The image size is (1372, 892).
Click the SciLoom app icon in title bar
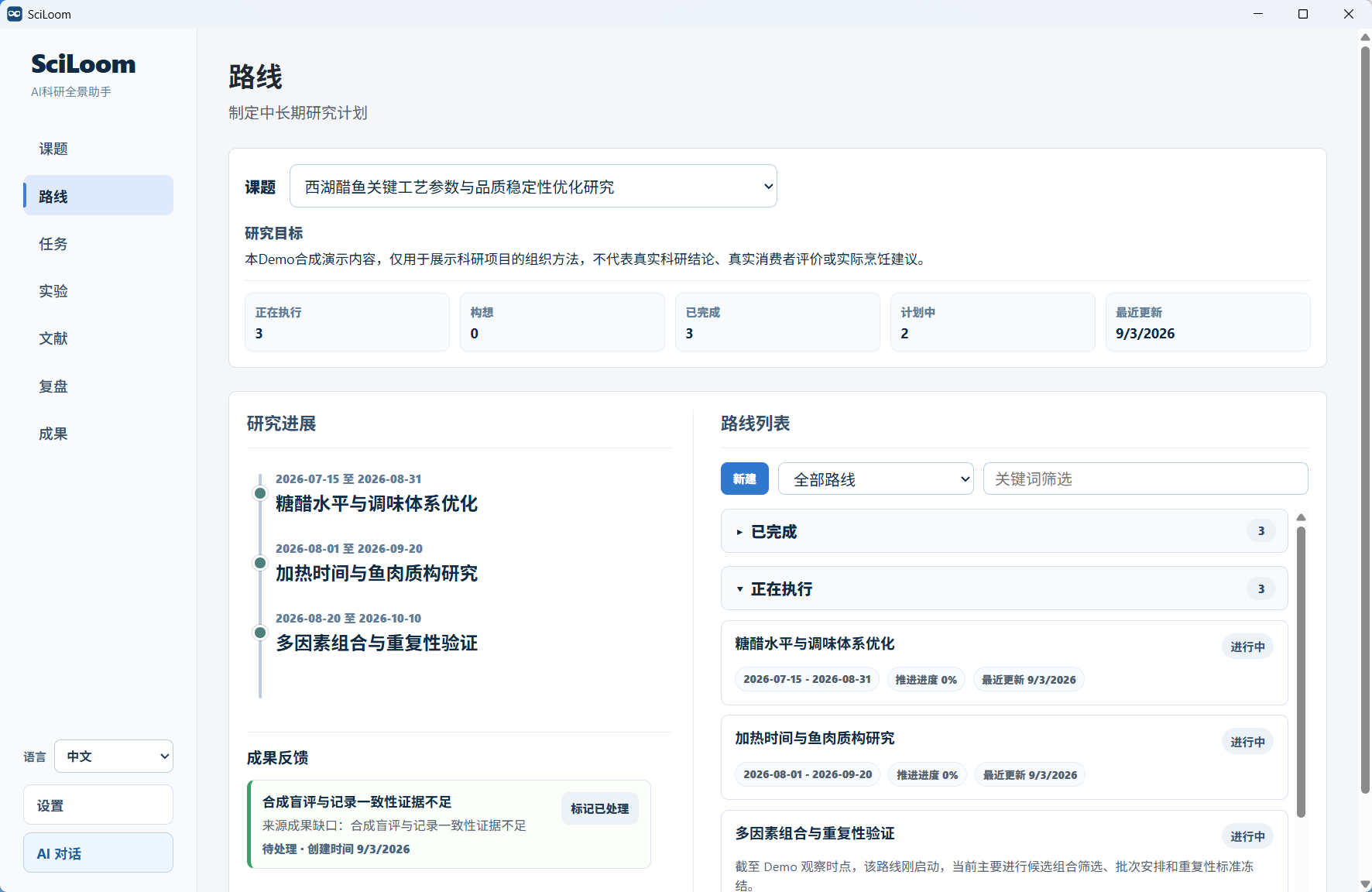pyautogui.click(x=14, y=14)
